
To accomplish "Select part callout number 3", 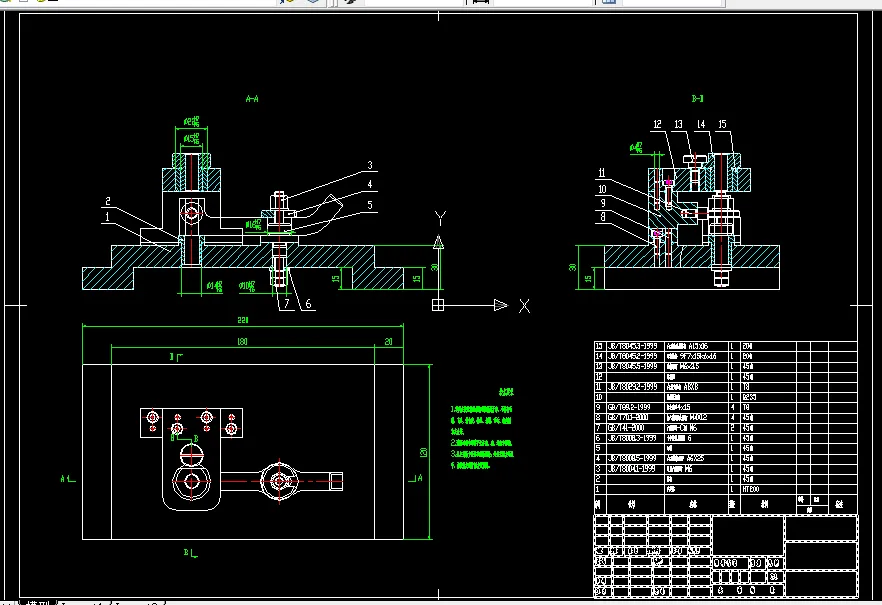I will pos(370,165).
